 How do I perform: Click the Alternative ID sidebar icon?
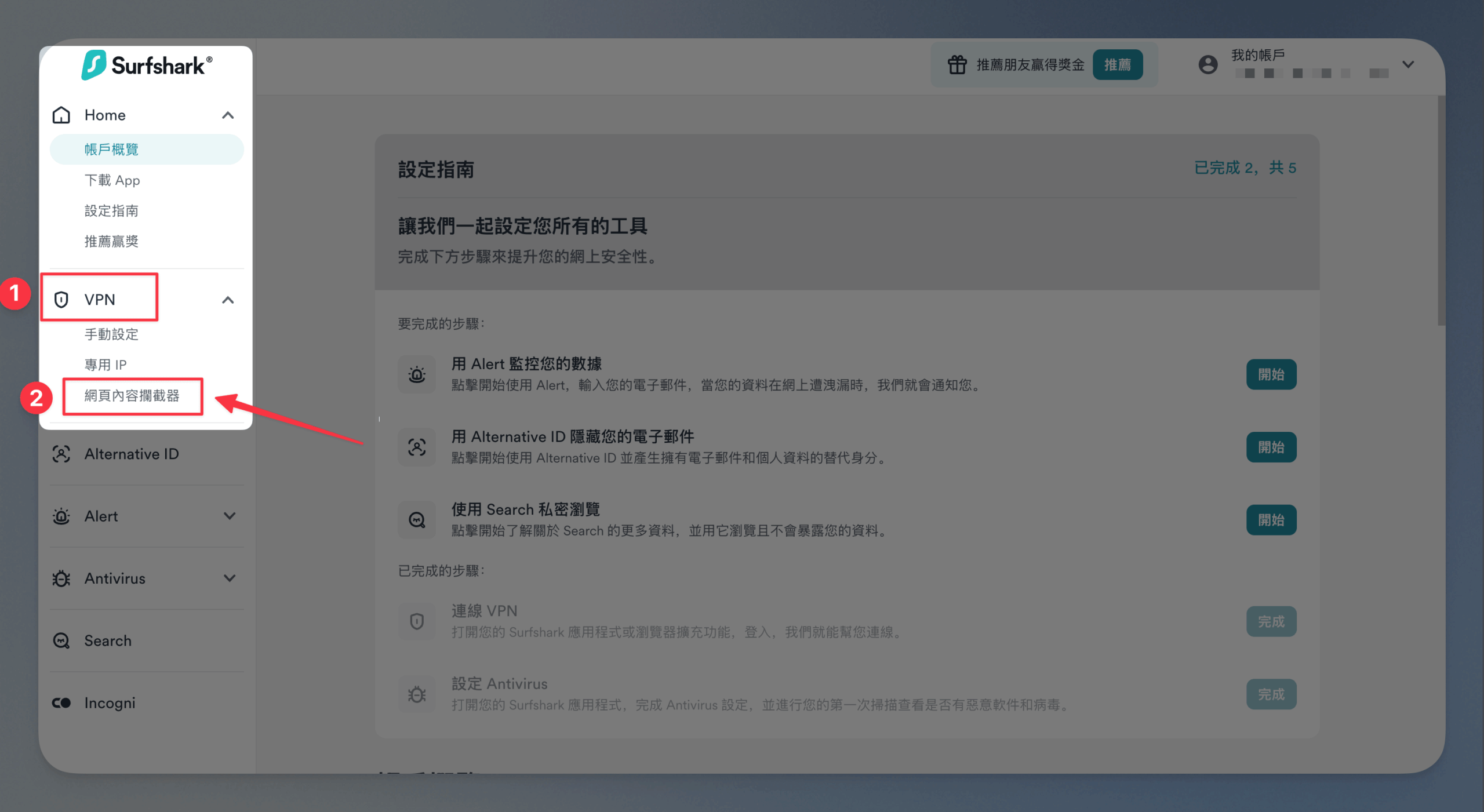(61, 454)
